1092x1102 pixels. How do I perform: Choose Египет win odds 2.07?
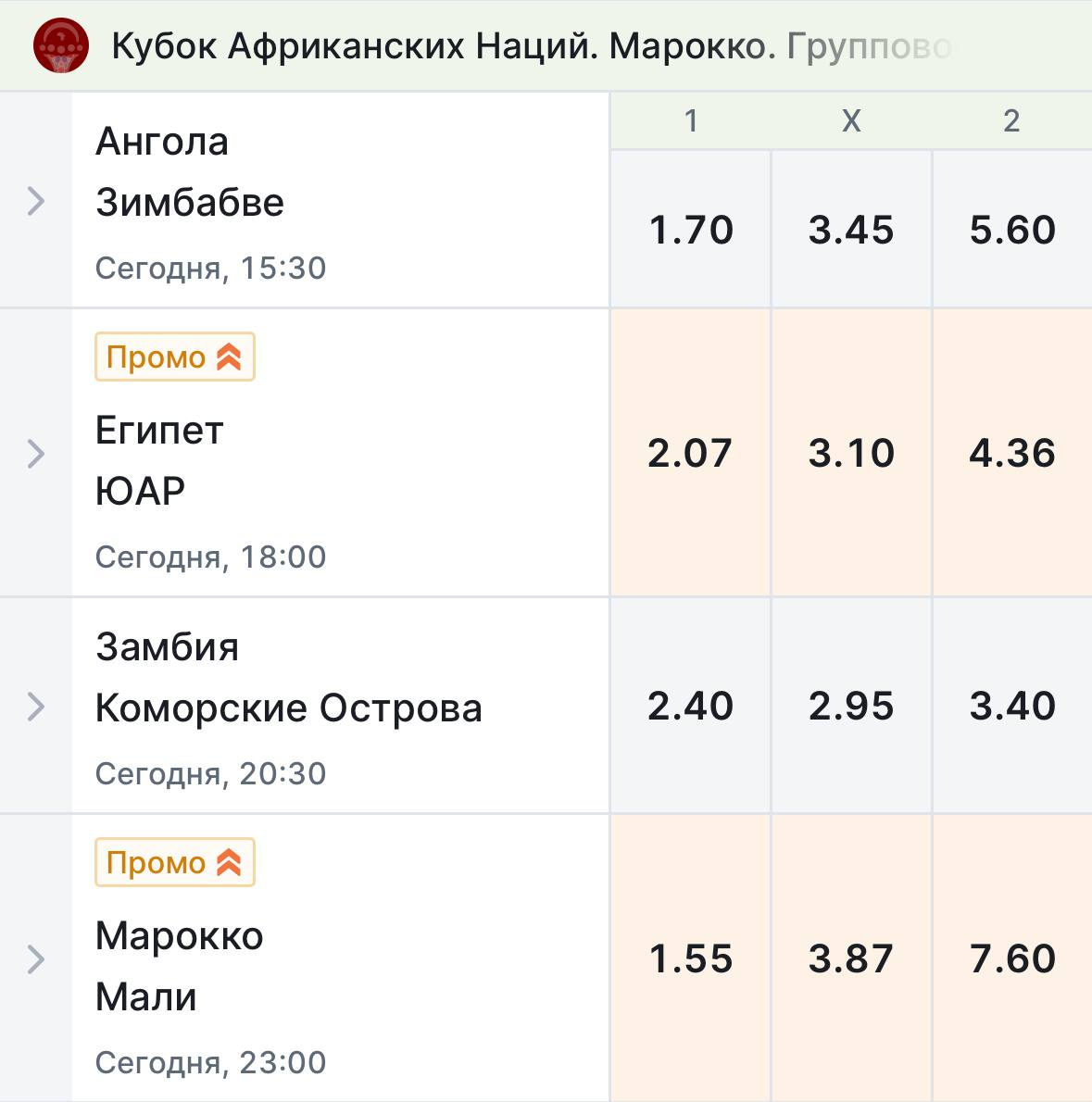coord(690,454)
